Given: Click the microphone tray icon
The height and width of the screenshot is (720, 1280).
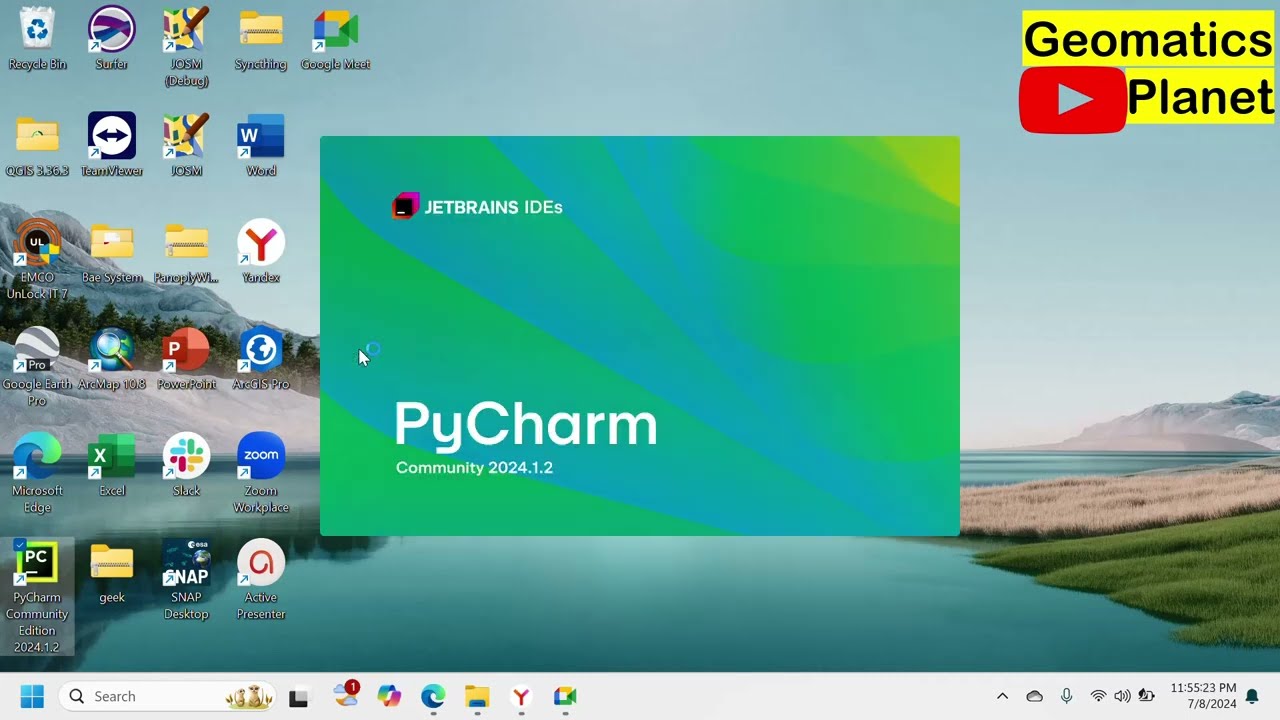Looking at the screenshot, I should (x=1067, y=696).
